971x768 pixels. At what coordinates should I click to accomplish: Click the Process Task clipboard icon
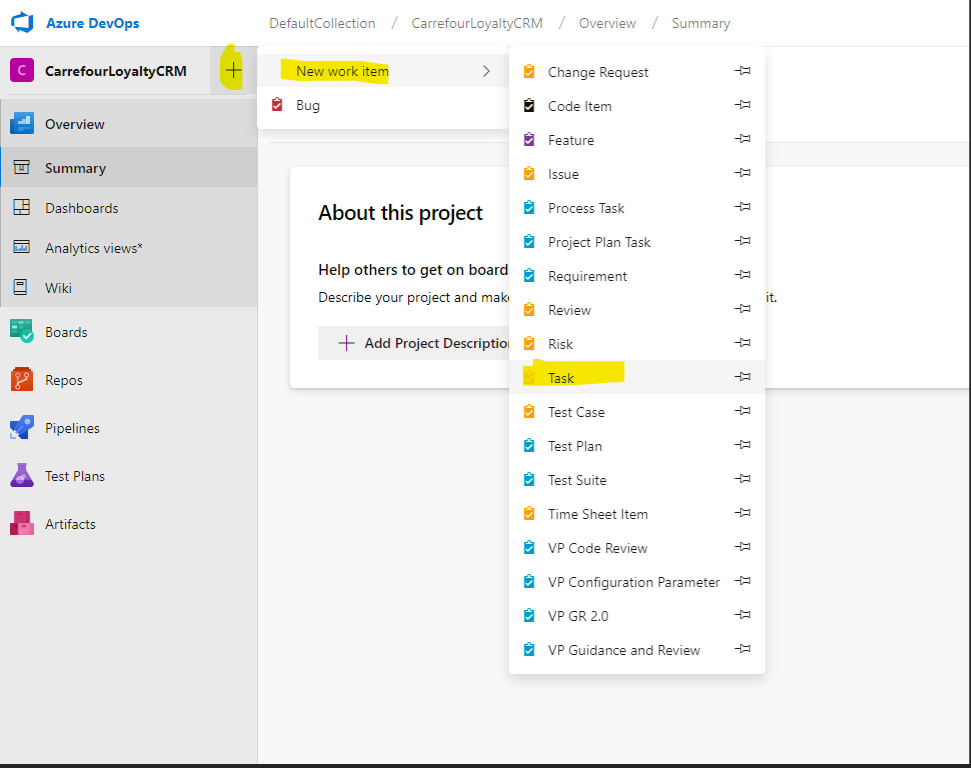point(529,207)
